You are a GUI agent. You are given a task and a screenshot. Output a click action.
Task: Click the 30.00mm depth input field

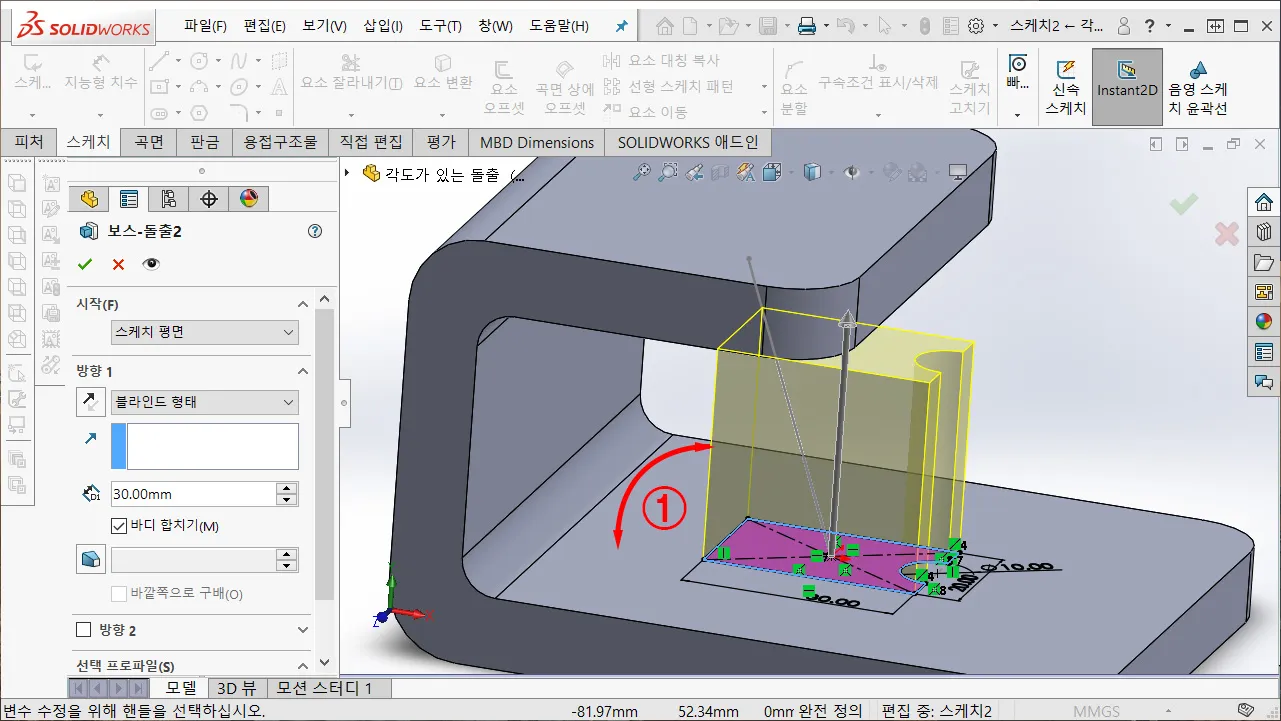pos(193,494)
